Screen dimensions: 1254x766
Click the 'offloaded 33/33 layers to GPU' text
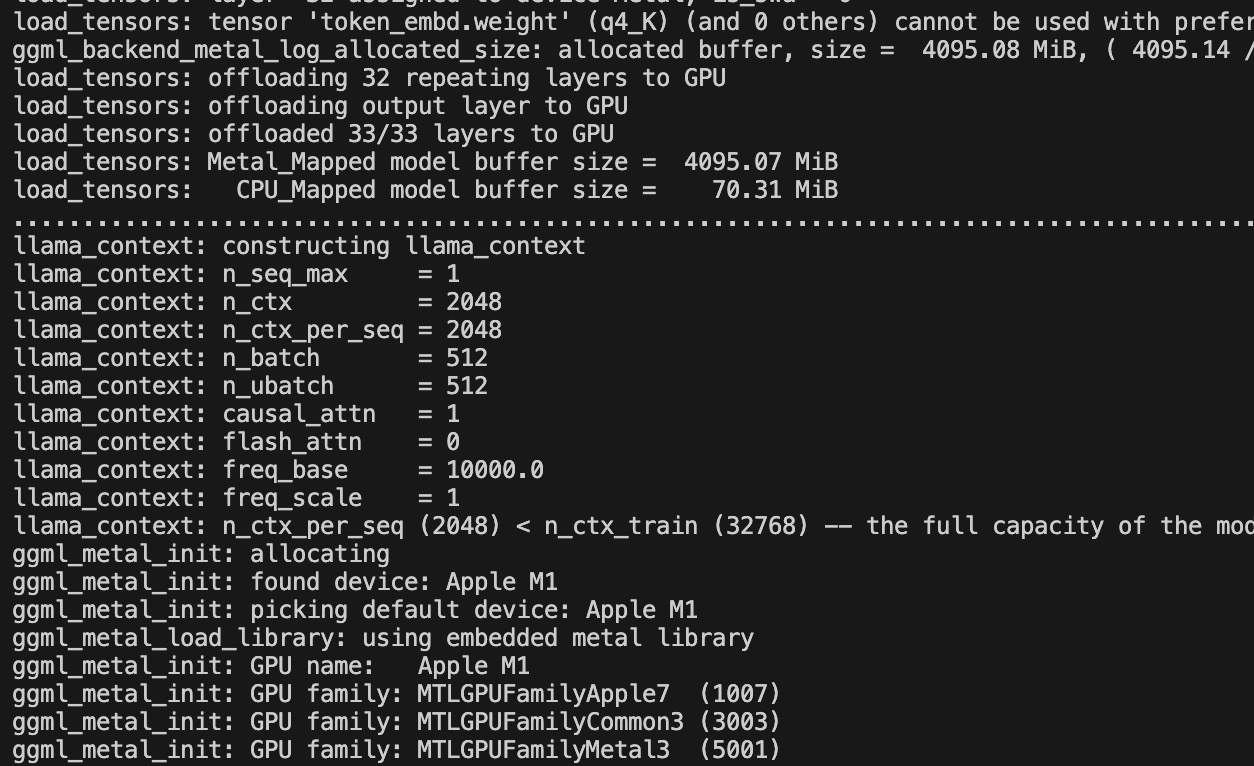point(411,134)
